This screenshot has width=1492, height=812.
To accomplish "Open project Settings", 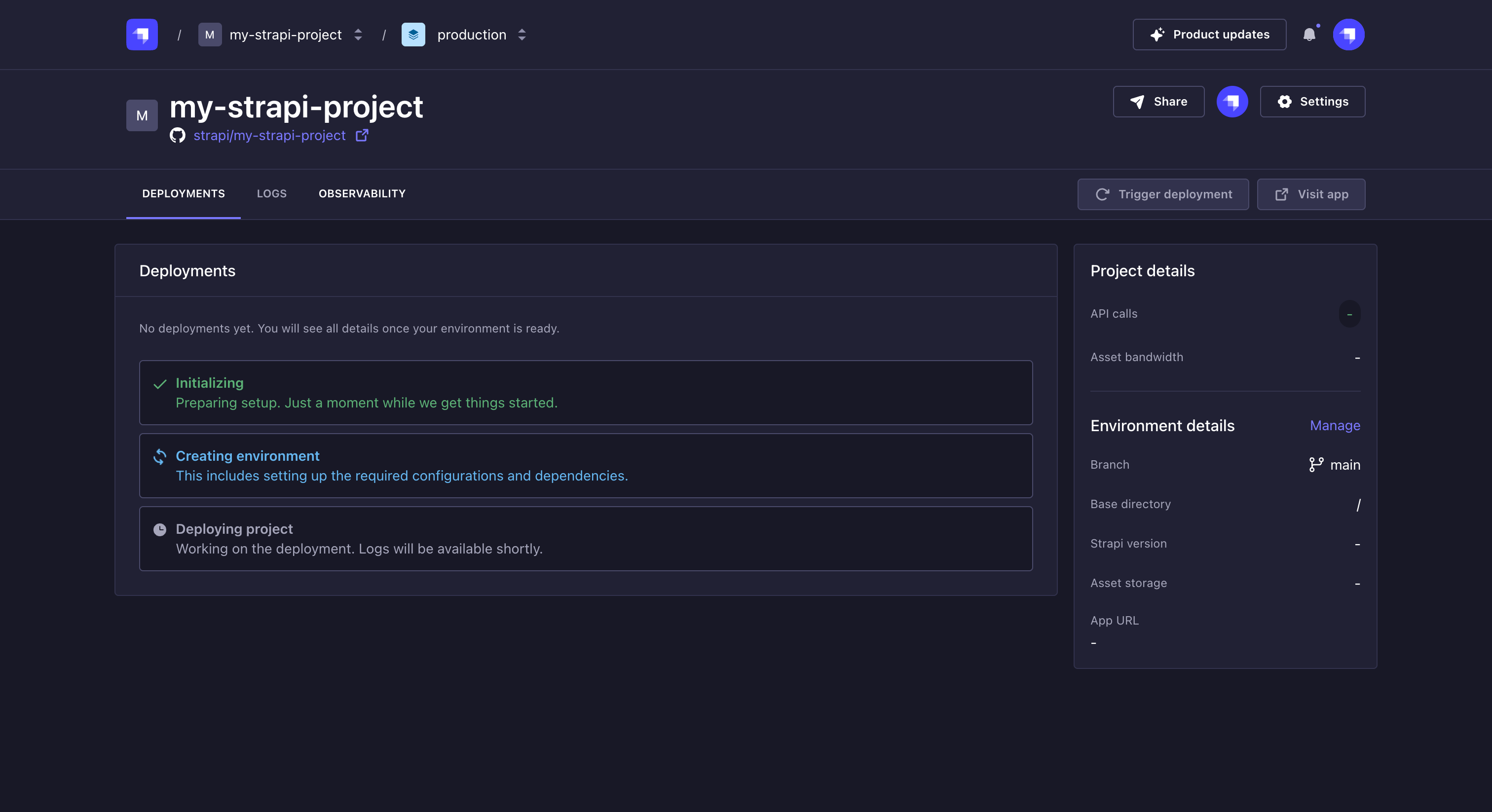I will point(1312,101).
